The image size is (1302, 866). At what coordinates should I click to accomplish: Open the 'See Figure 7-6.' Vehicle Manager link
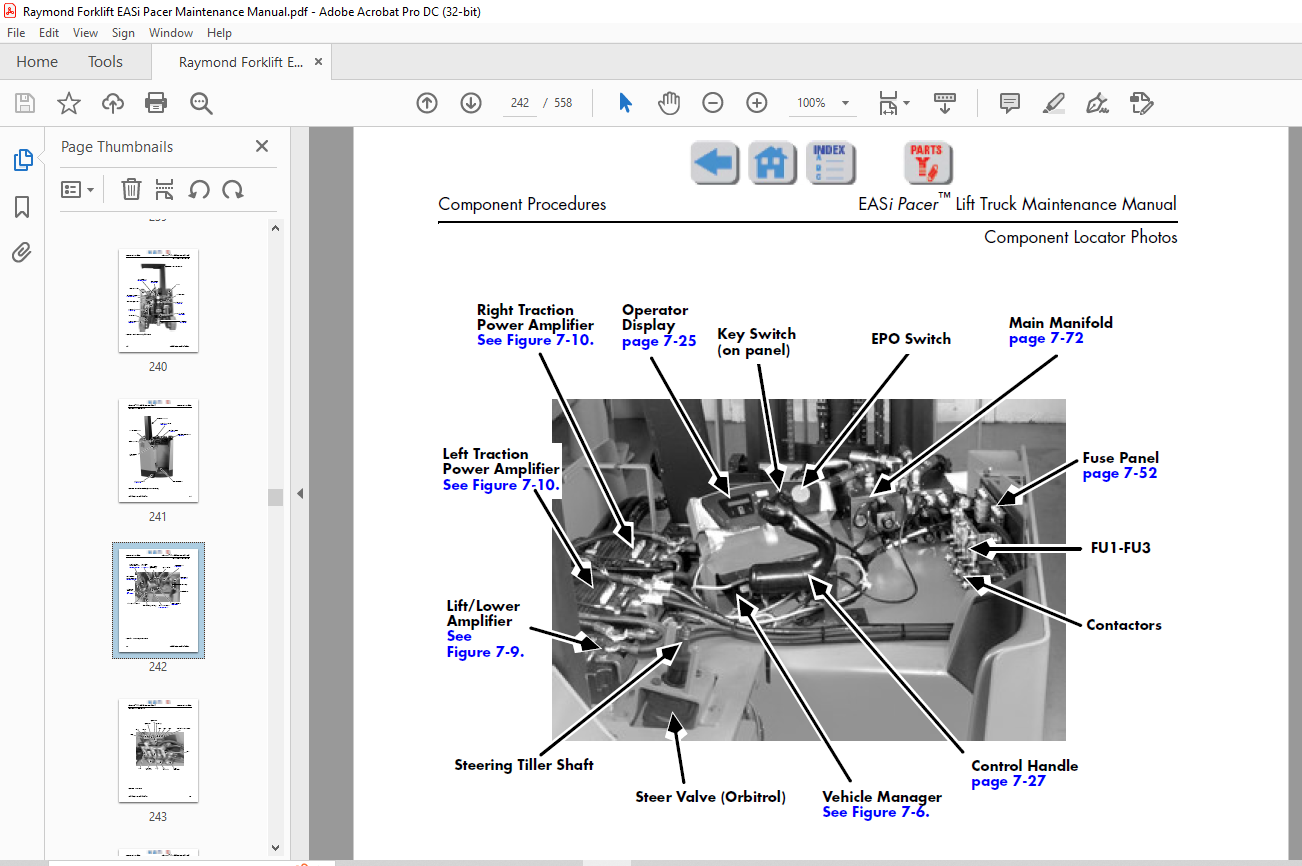point(876,813)
